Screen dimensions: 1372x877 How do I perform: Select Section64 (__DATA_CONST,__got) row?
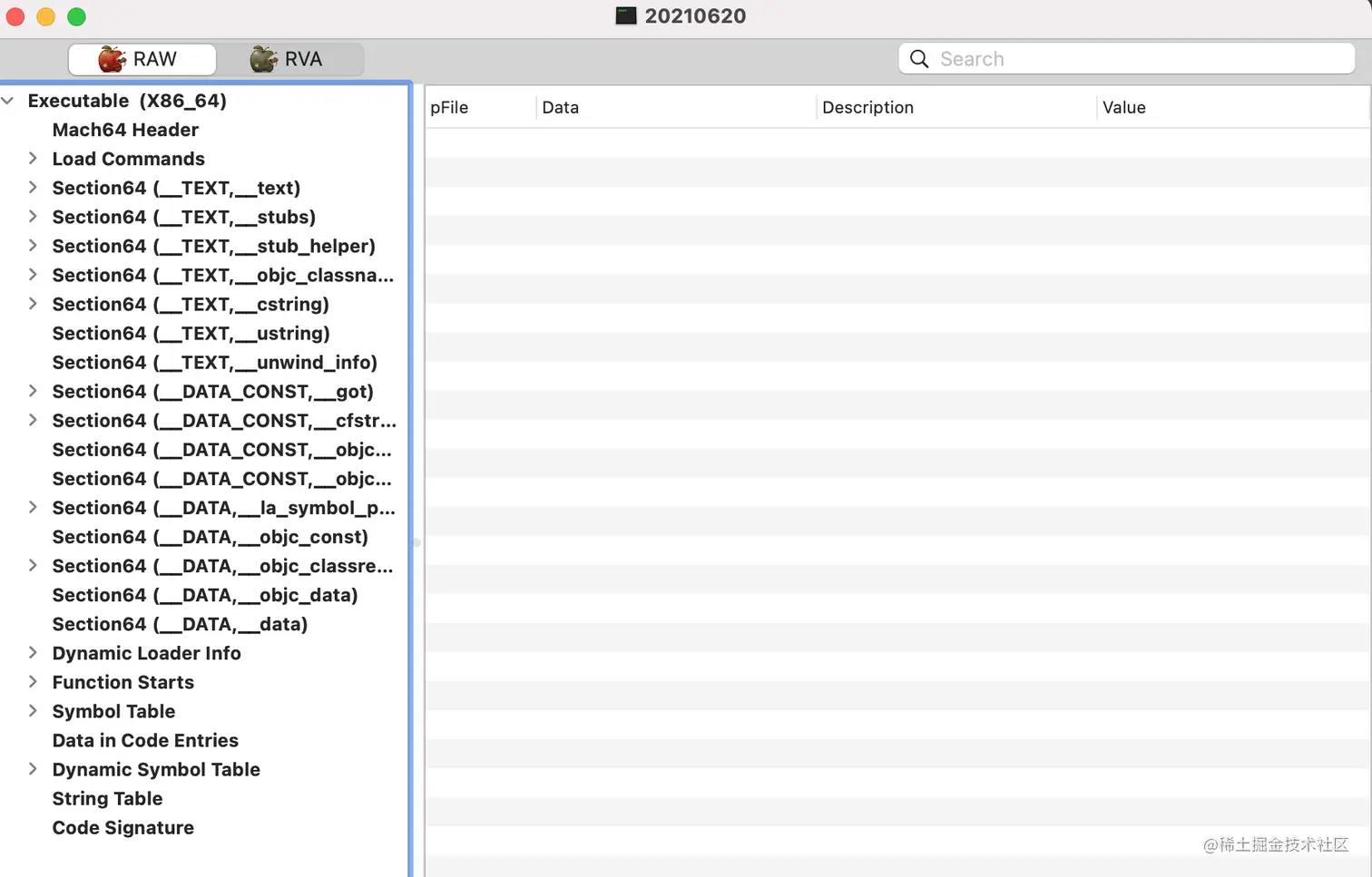213,391
